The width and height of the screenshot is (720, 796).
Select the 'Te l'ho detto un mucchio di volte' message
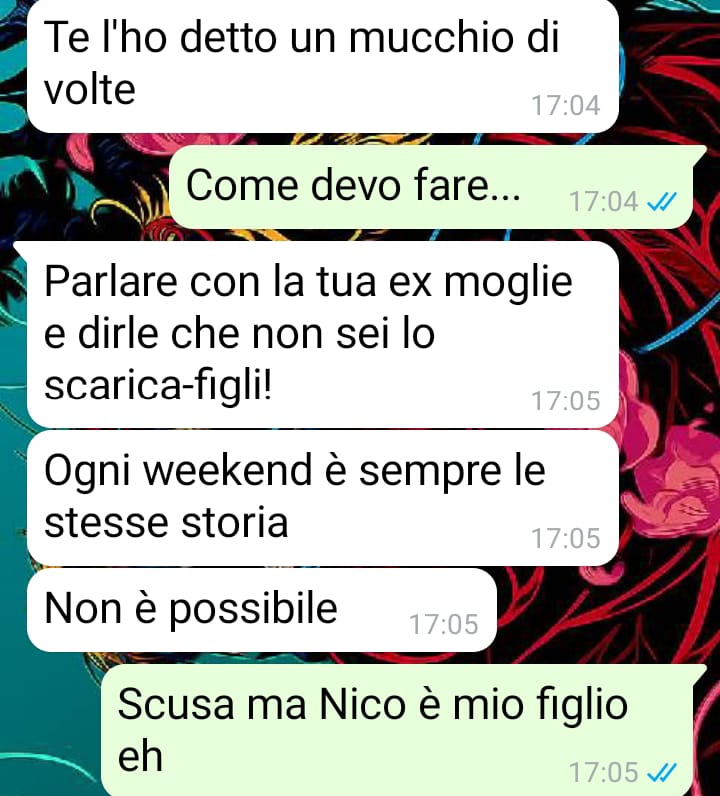click(323, 65)
